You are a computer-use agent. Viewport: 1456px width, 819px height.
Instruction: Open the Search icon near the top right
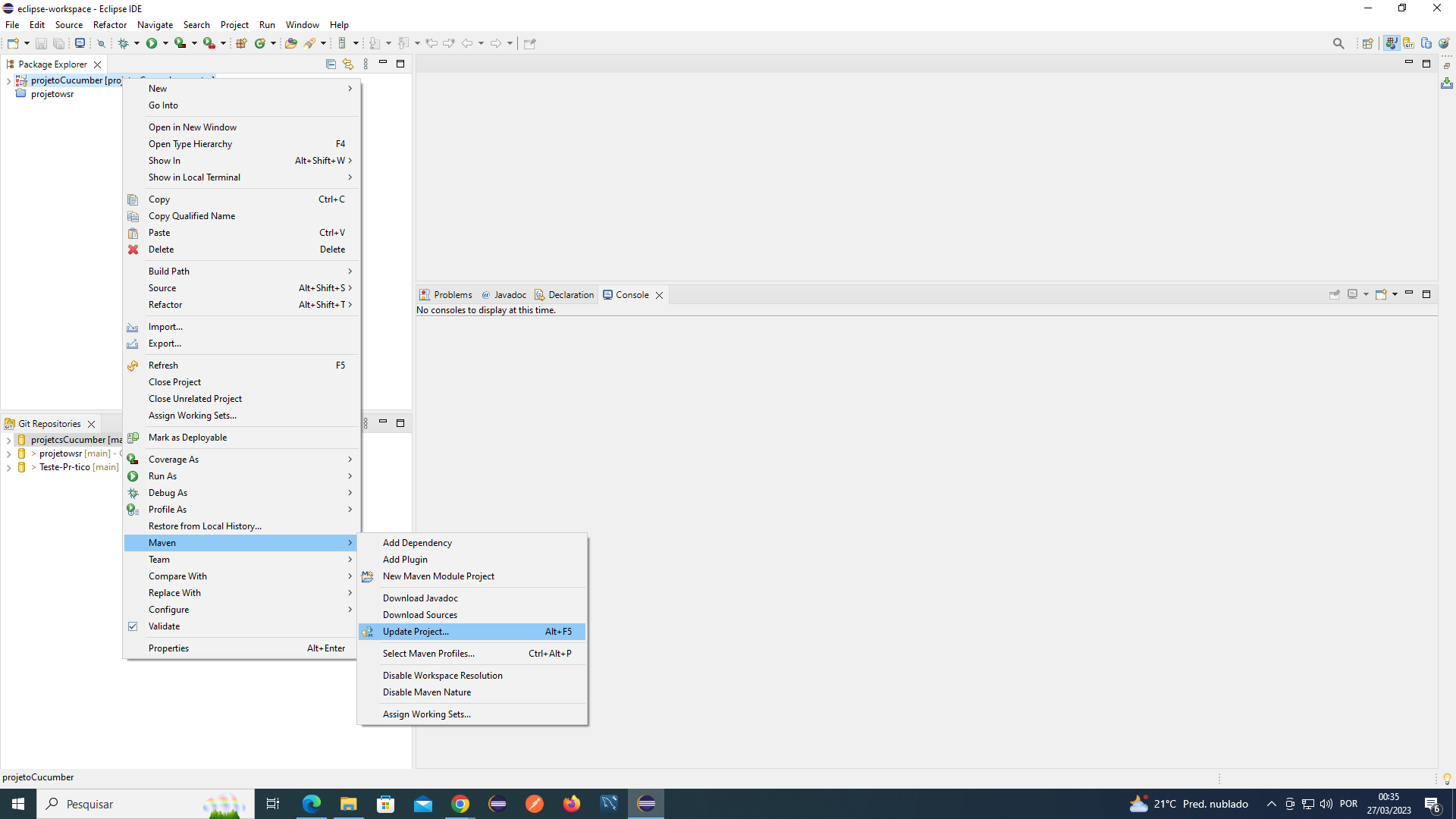click(1338, 43)
